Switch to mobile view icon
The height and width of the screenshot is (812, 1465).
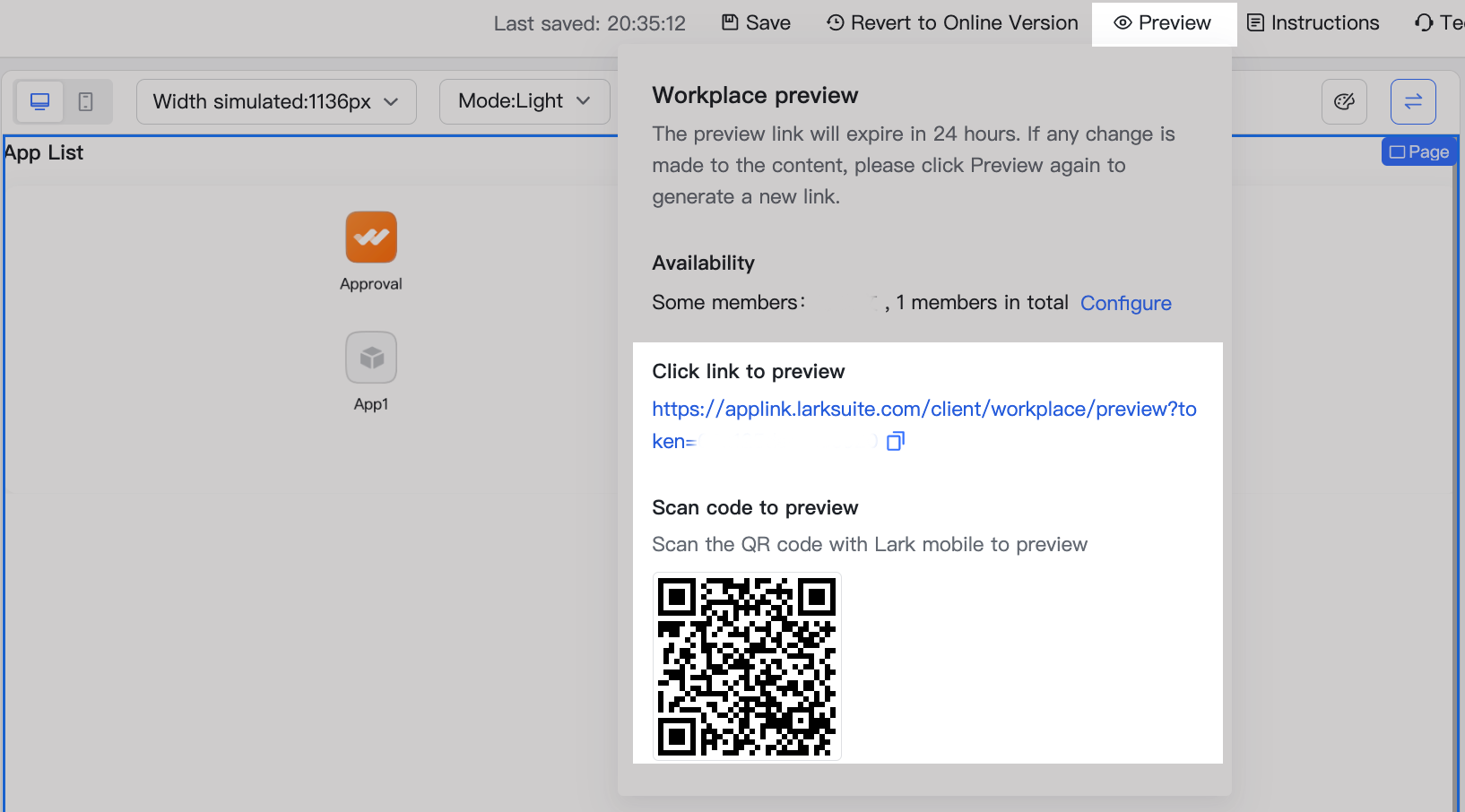coord(86,101)
